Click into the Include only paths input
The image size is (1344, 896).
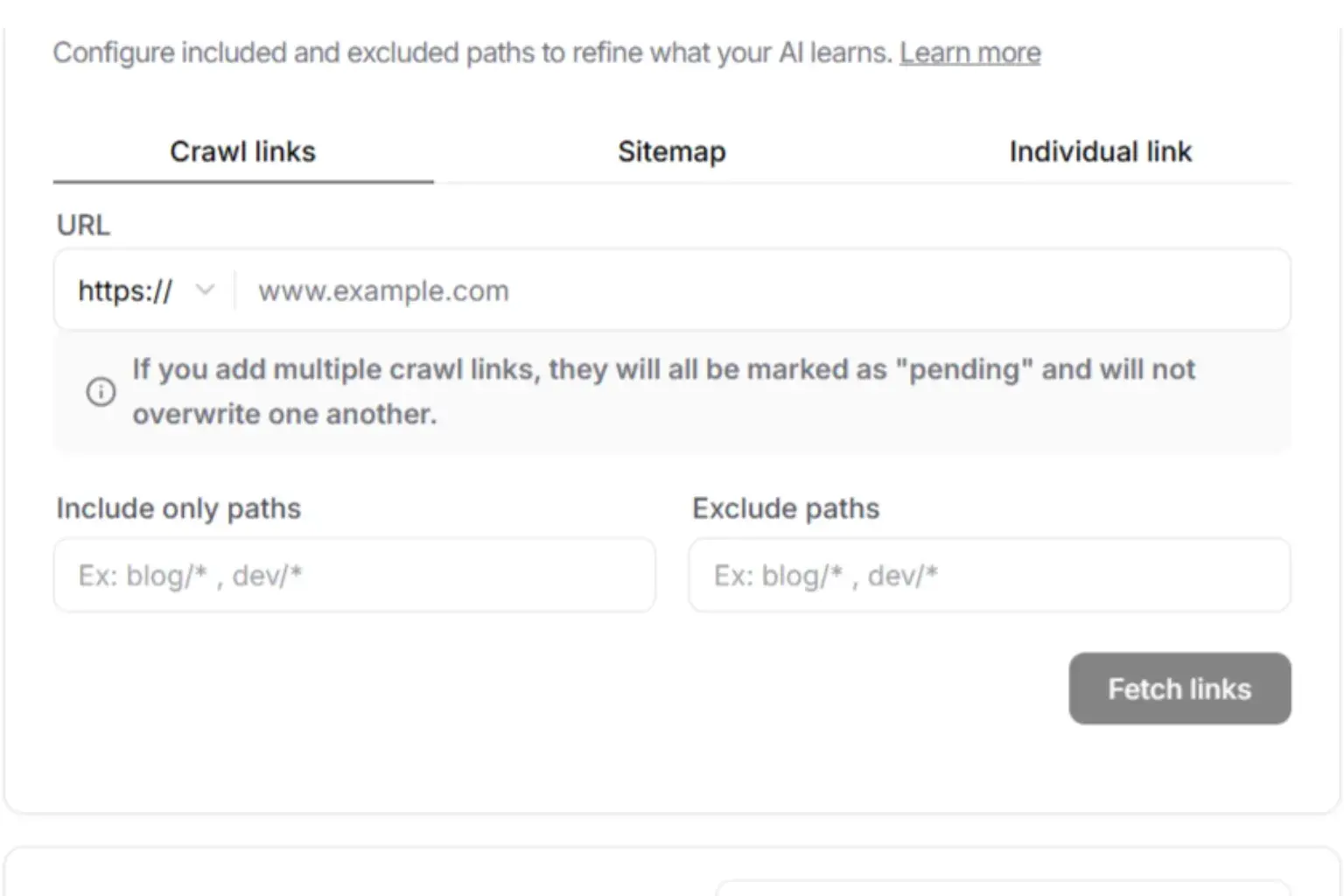(x=354, y=575)
